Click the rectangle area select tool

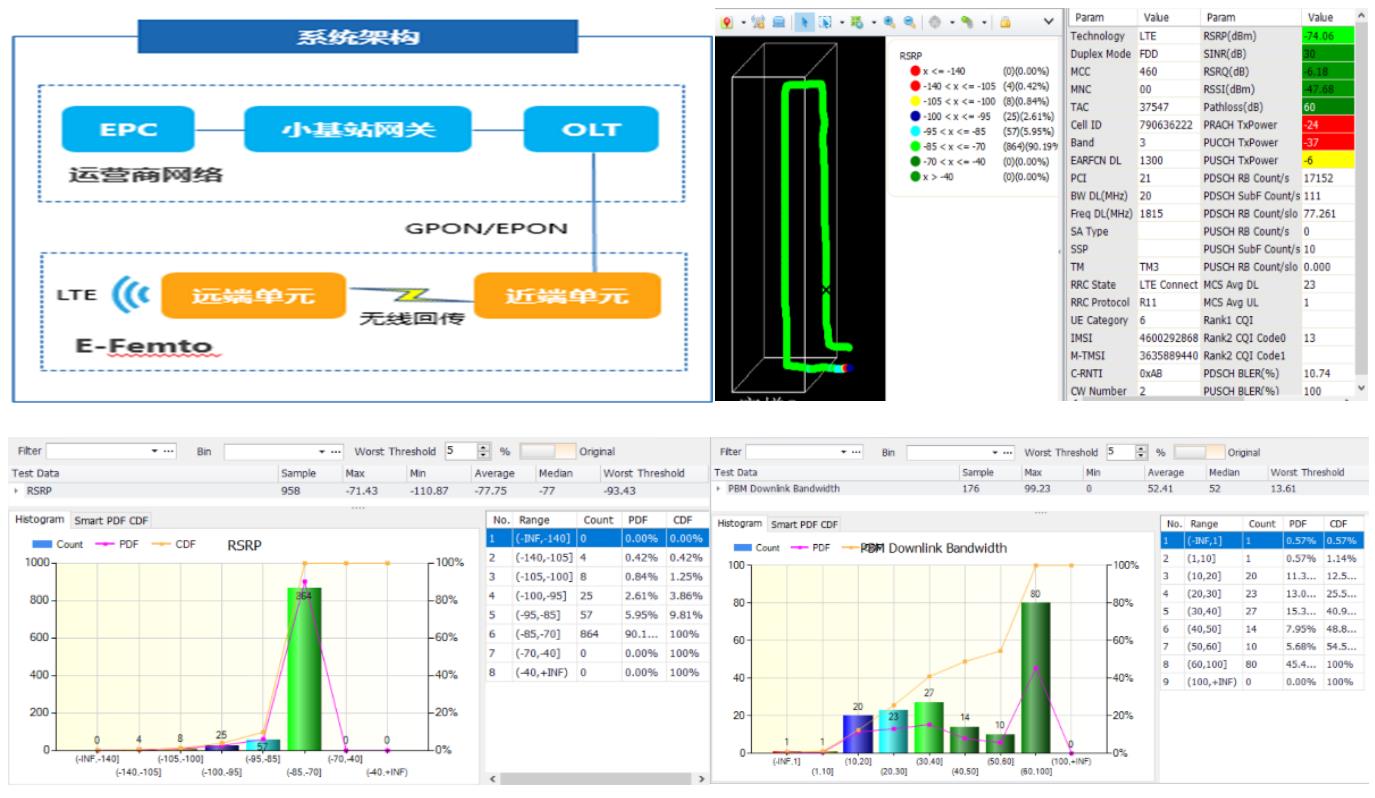click(x=826, y=21)
